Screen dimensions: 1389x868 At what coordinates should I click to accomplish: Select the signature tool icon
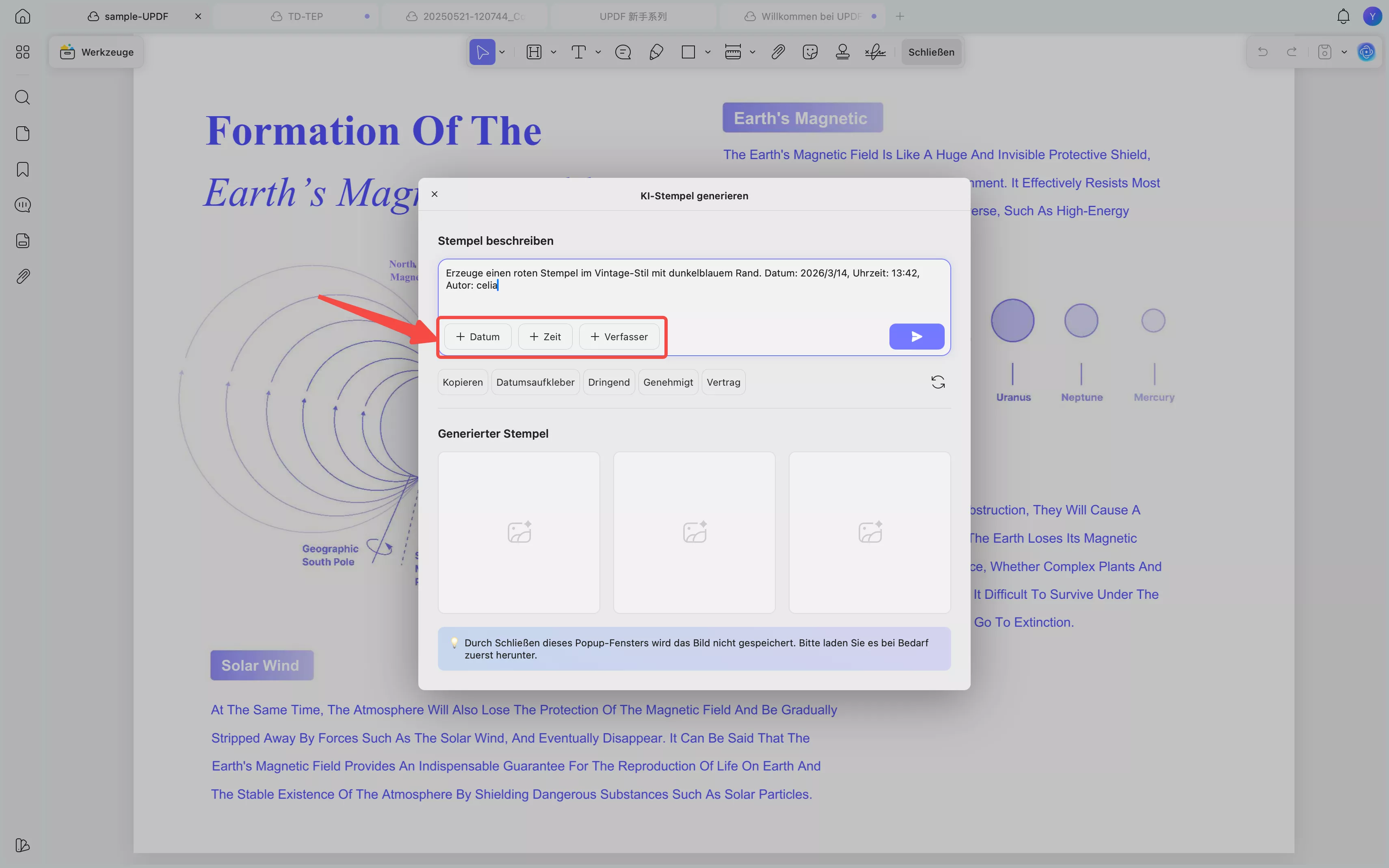875,52
